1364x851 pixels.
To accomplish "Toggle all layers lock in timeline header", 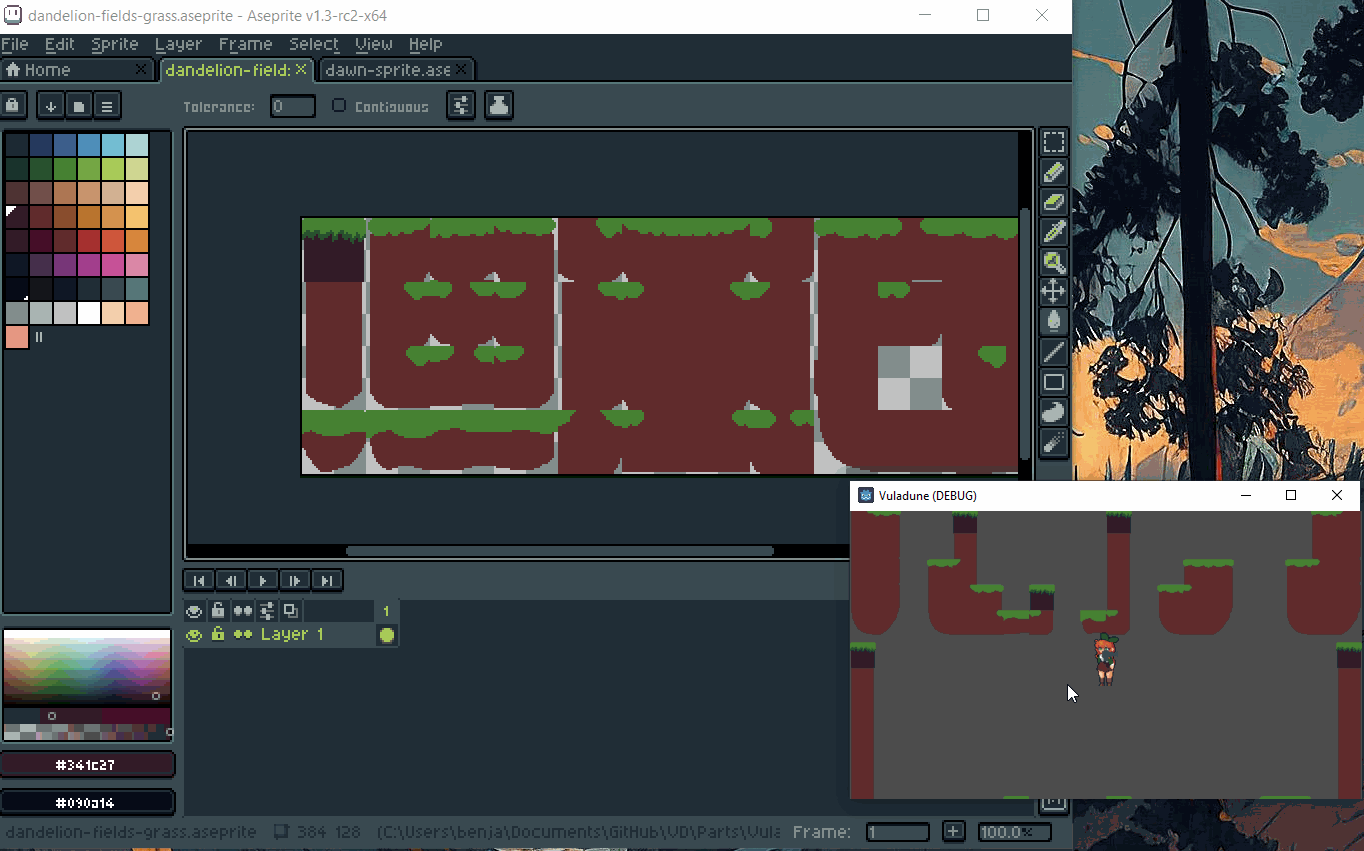I will pyautogui.click(x=218, y=610).
